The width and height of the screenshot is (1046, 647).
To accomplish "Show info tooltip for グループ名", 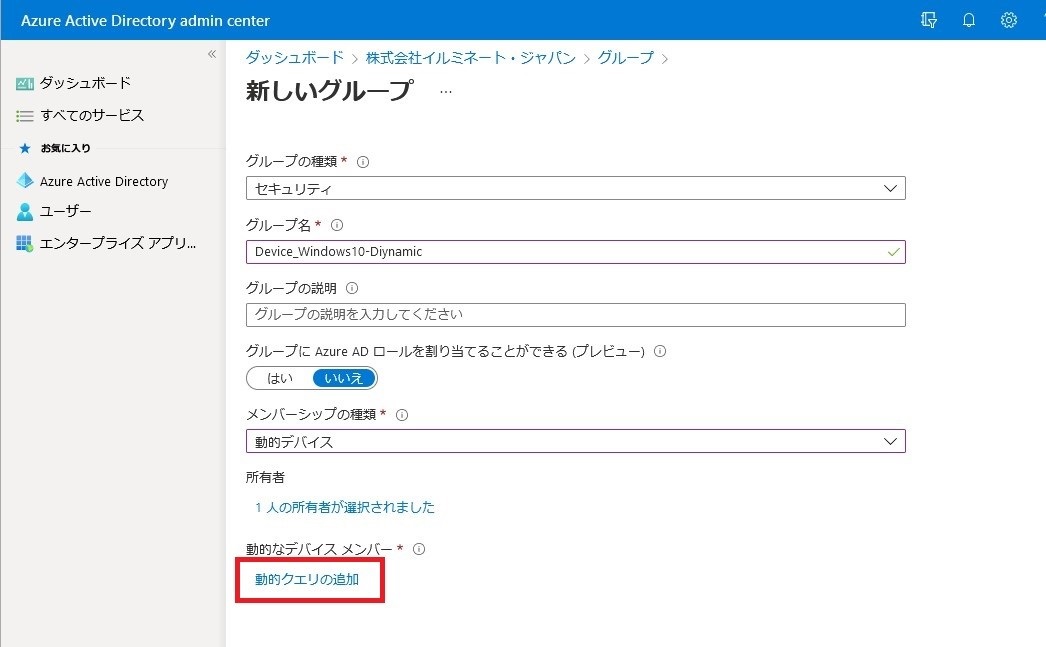I will coord(337,225).
